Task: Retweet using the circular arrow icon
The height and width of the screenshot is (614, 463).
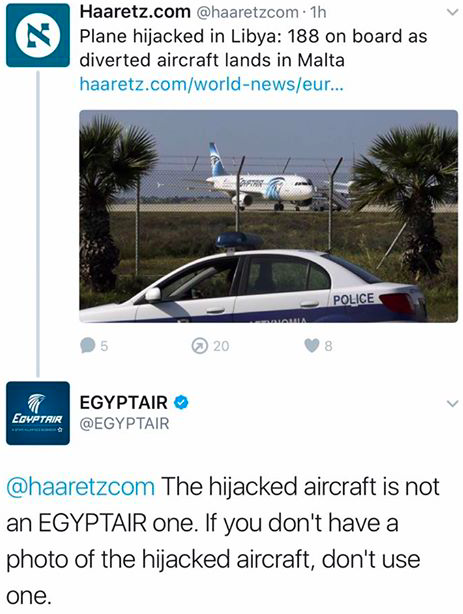Action: point(199,346)
